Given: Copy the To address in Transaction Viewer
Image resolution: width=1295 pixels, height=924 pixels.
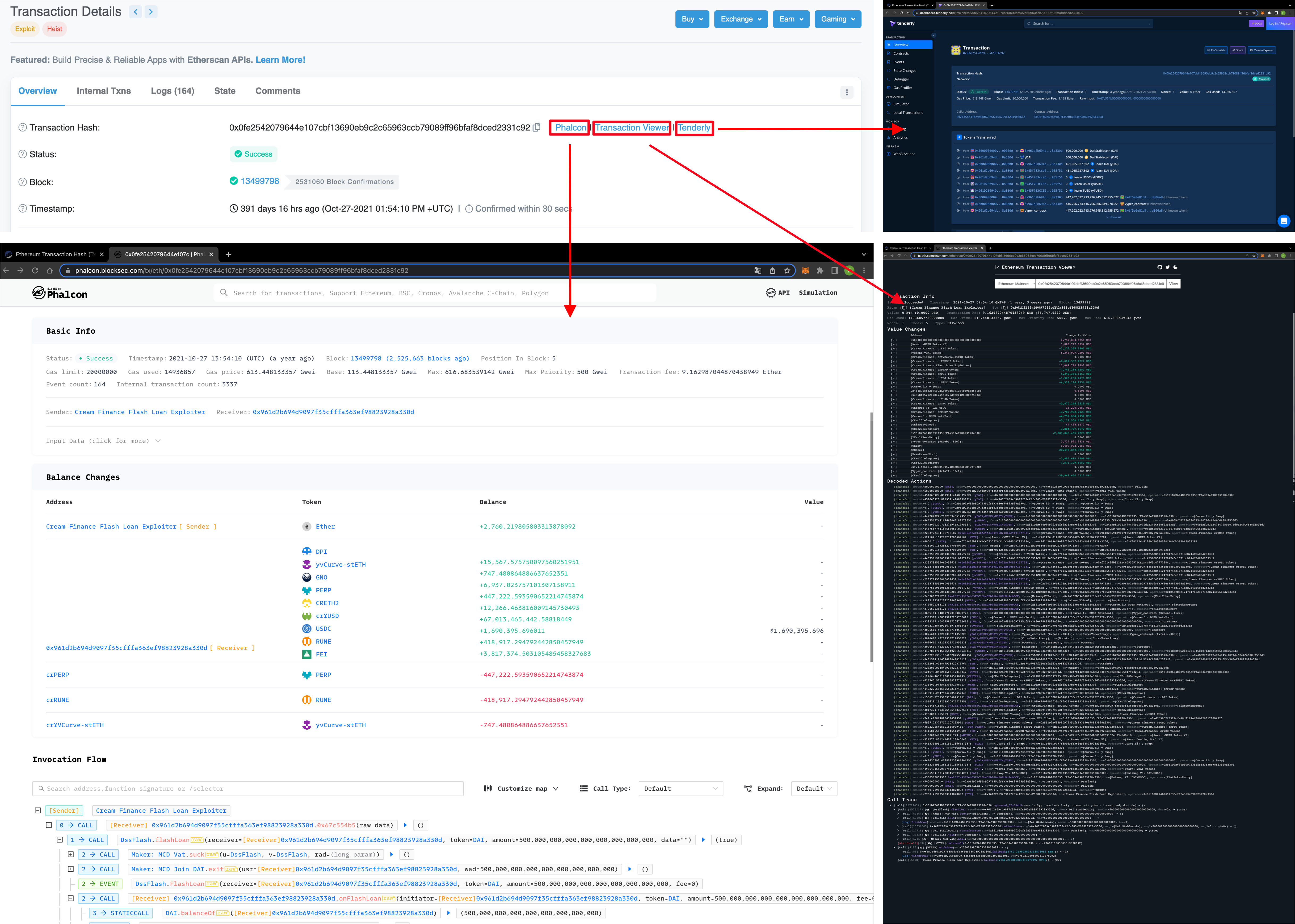Looking at the screenshot, I should point(1004,308).
